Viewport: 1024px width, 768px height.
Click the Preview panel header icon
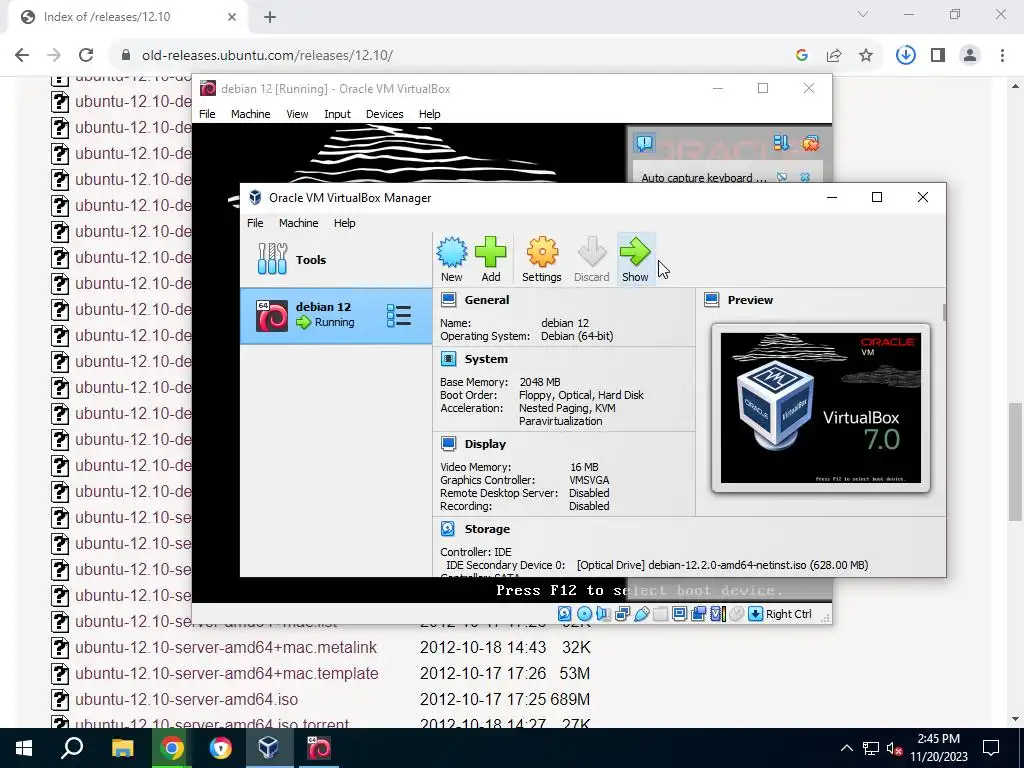[x=712, y=300]
